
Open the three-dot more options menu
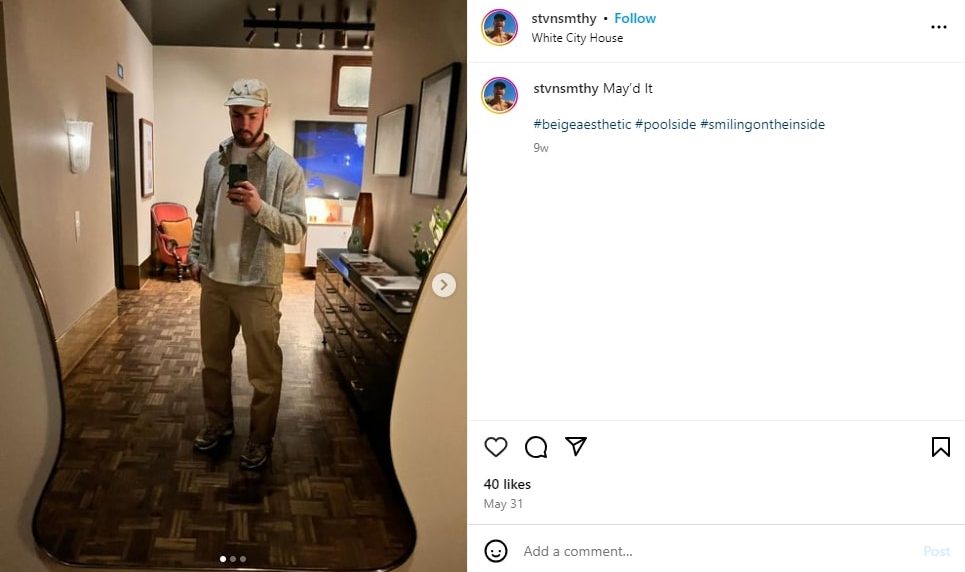click(x=938, y=27)
